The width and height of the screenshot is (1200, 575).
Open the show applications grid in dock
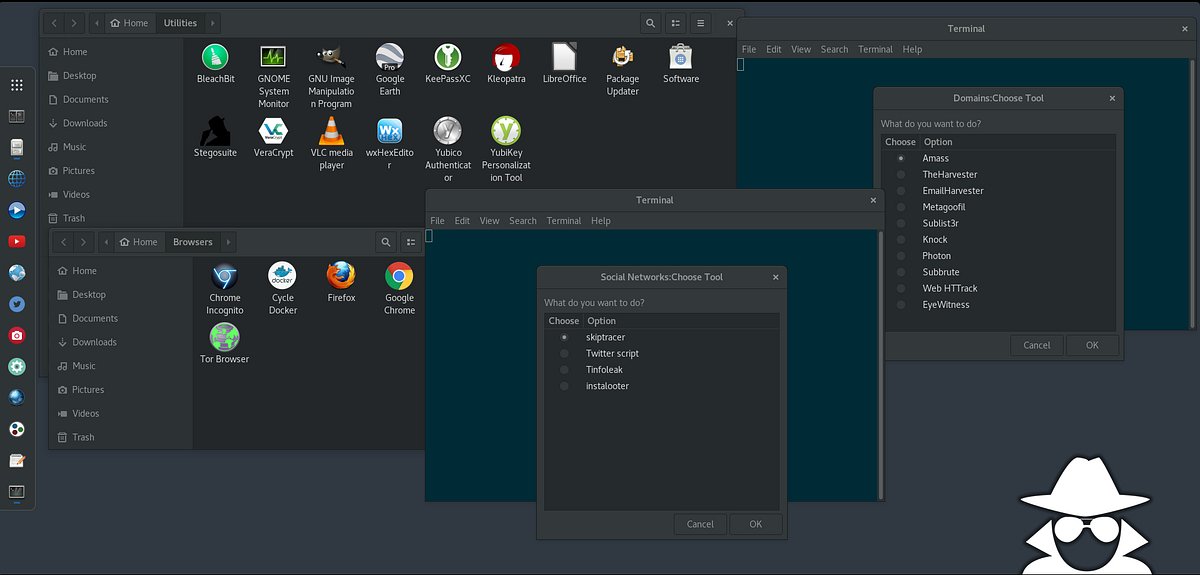coord(17,86)
